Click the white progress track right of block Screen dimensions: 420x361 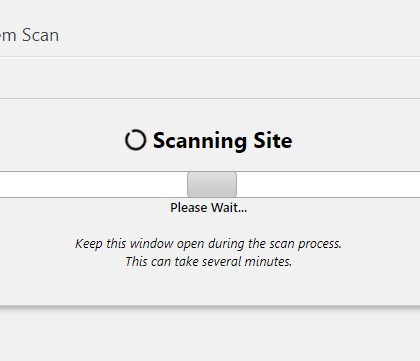tap(328, 185)
